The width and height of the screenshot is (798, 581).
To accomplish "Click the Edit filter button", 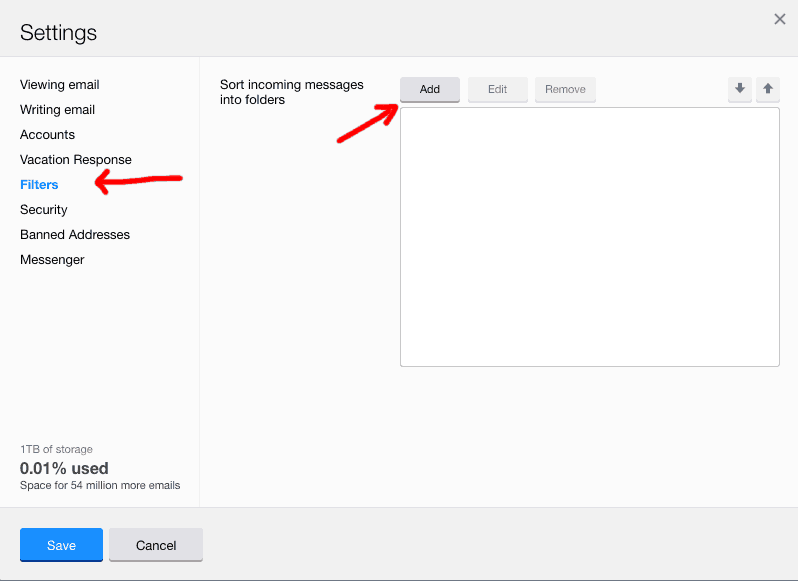I will [498, 90].
